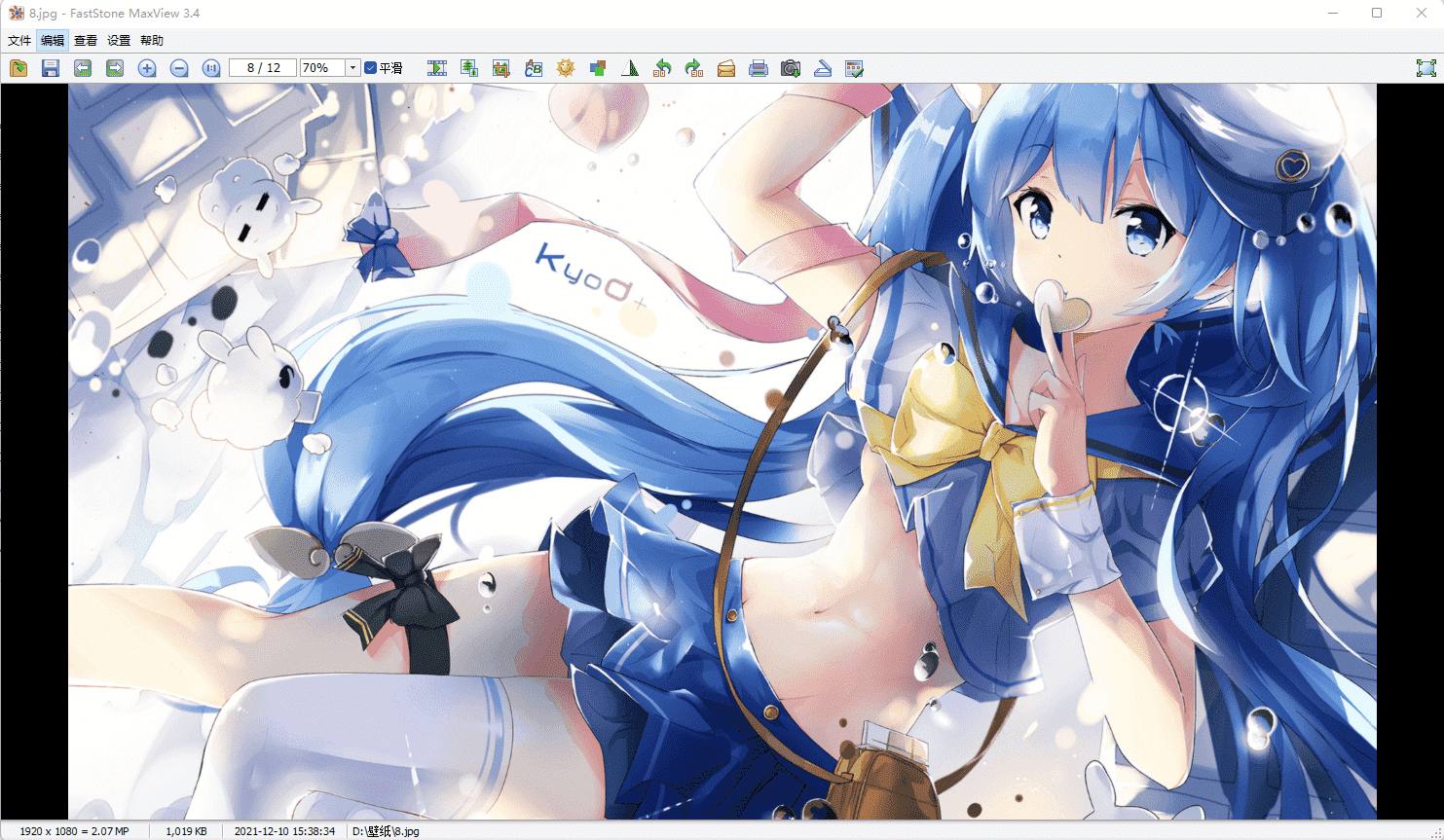Image resolution: width=1444 pixels, height=840 pixels.
Task: Click the 8 / 12 image number field
Action: [263, 68]
